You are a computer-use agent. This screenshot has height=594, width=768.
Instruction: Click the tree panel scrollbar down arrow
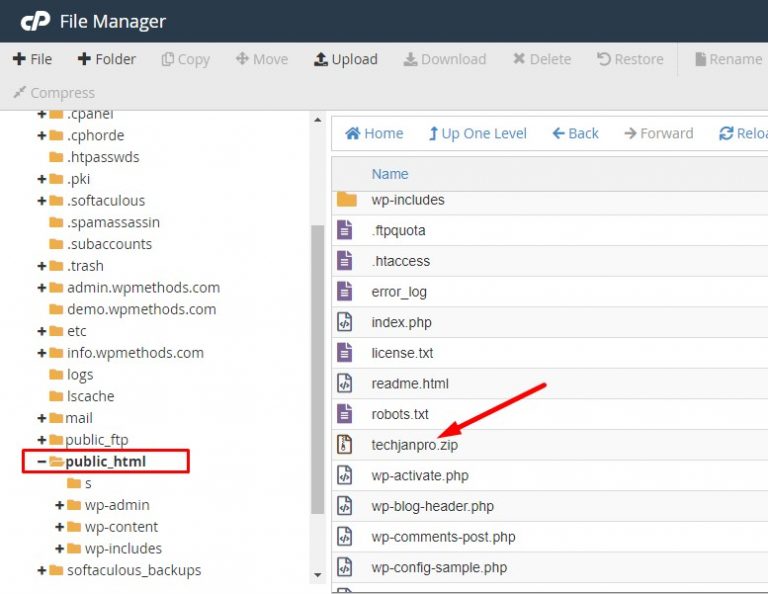coord(318,575)
